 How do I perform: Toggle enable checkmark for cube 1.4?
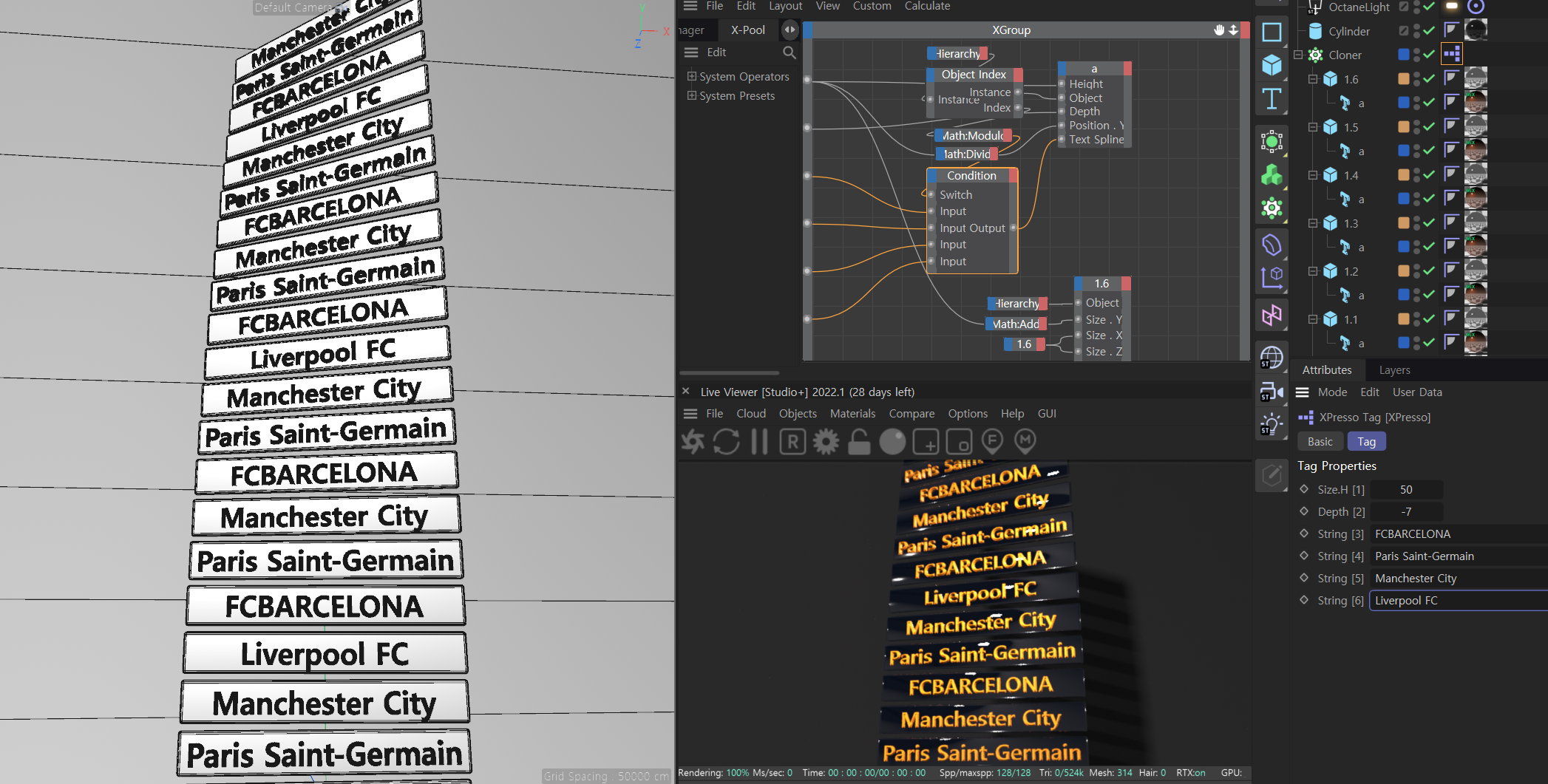pyautogui.click(x=1429, y=174)
